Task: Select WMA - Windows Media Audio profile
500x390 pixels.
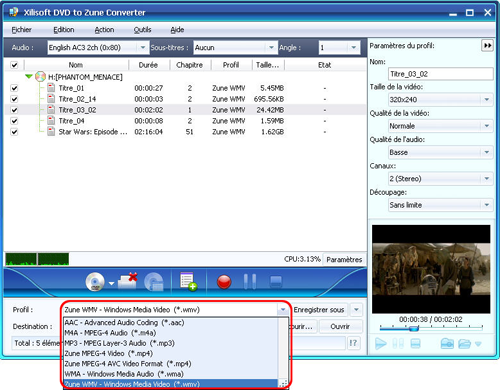Action: click(x=171, y=374)
